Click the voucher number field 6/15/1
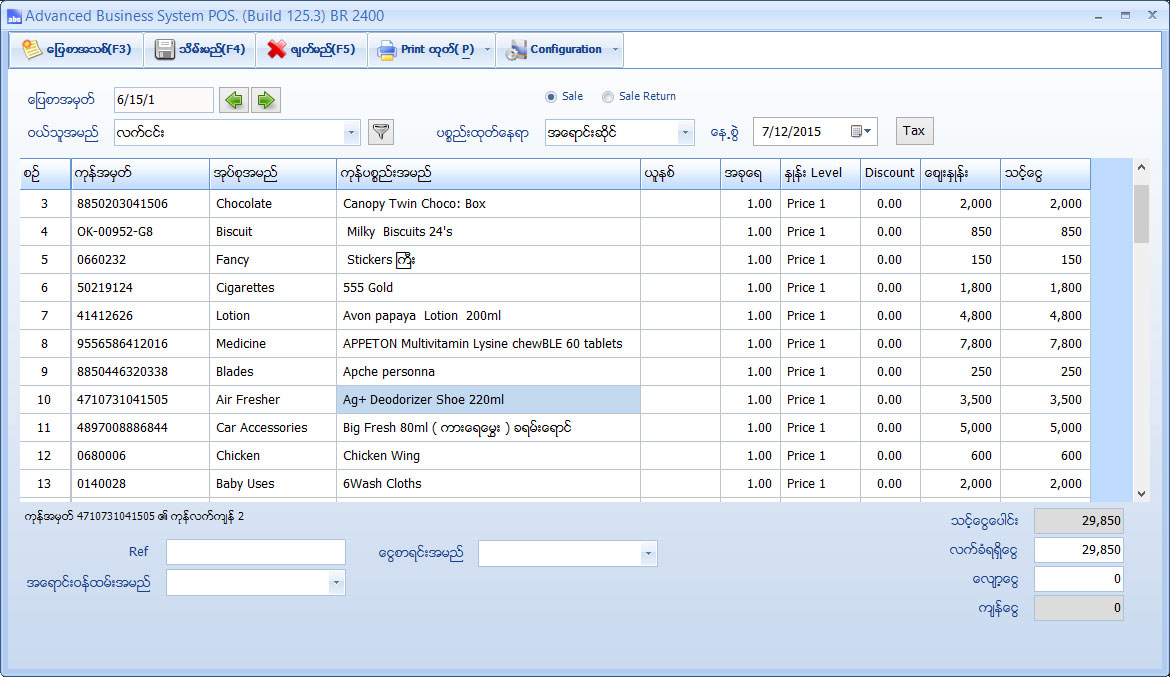The image size is (1170, 677). (163, 100)
